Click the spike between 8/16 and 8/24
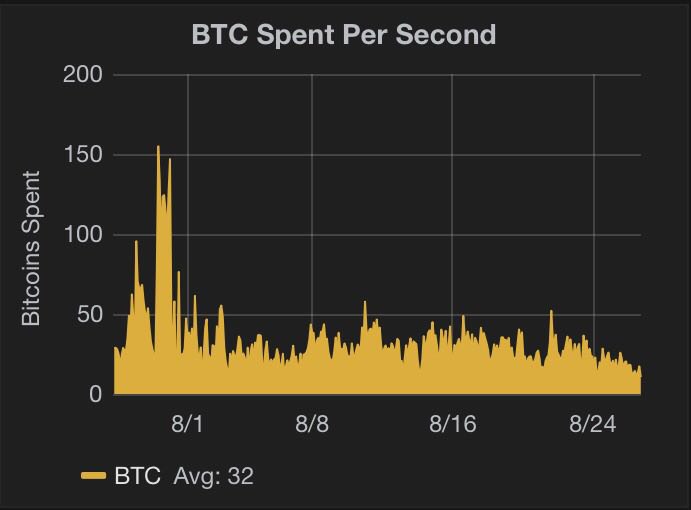The width and height of the screenshot is (691, 510). point(551,313)
